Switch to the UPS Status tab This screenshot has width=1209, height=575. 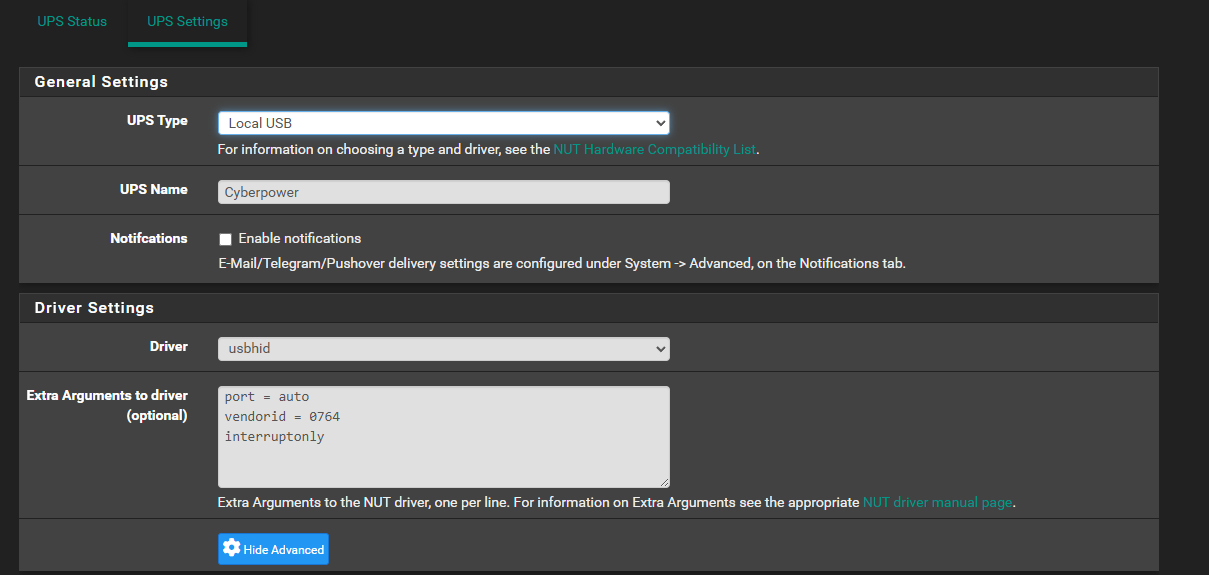[x=72, y=21]
